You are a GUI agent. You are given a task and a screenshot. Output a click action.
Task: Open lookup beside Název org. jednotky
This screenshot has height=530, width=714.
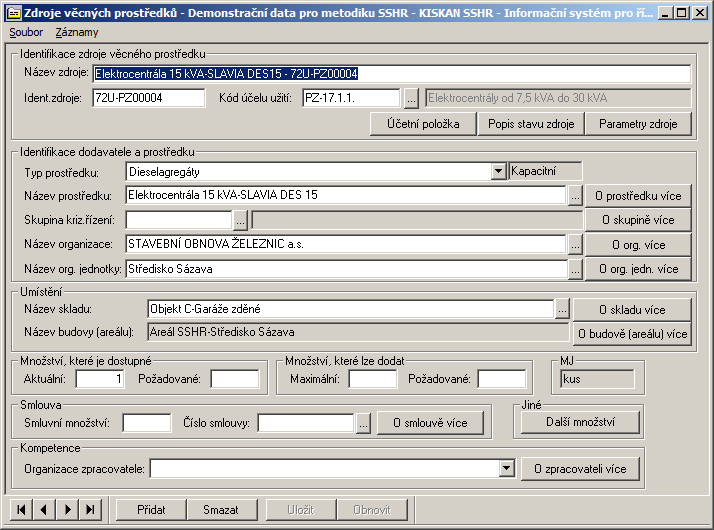tap(576, 269)
